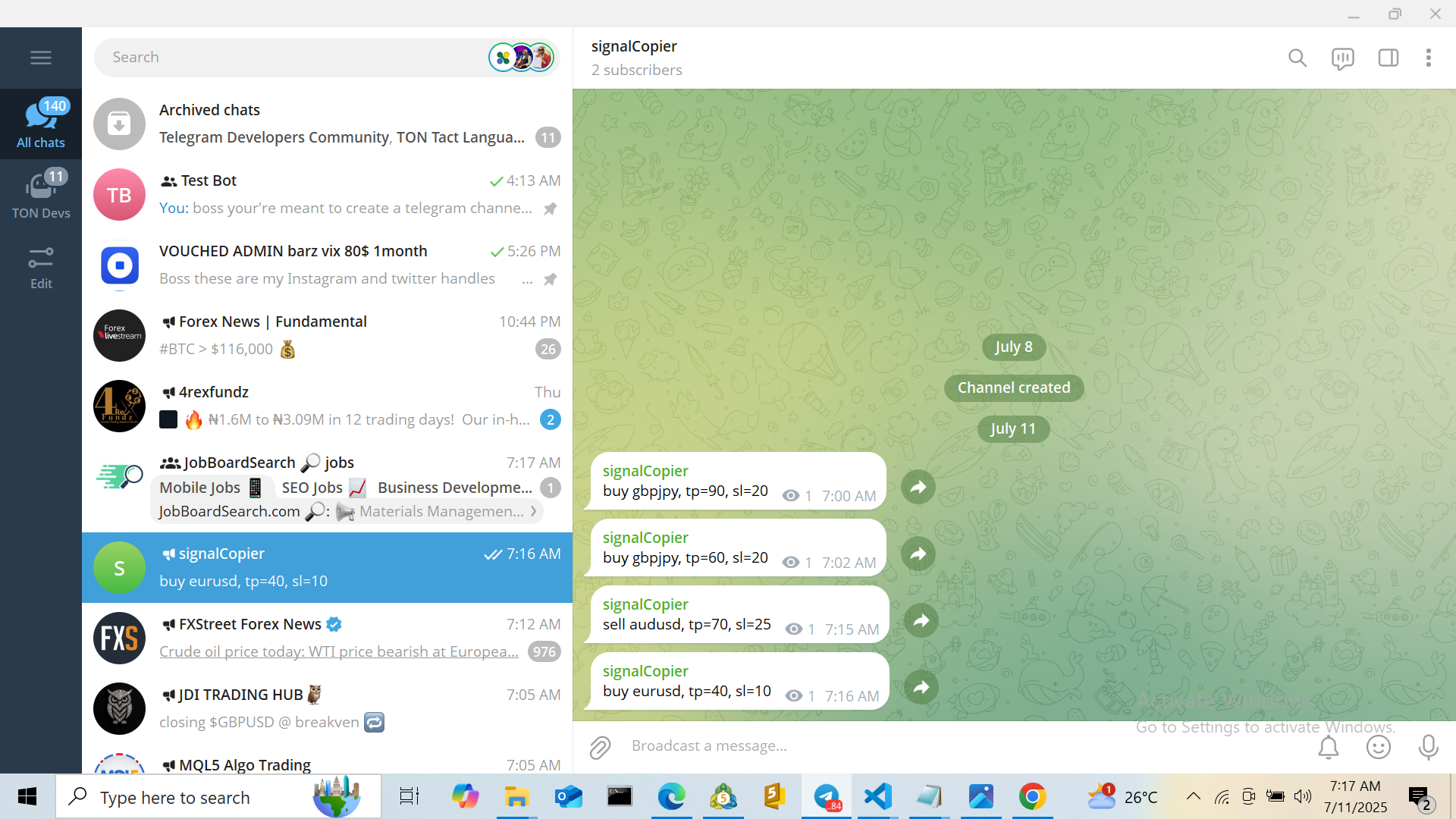Click signalCopier name on audusd message

[645, 604]
